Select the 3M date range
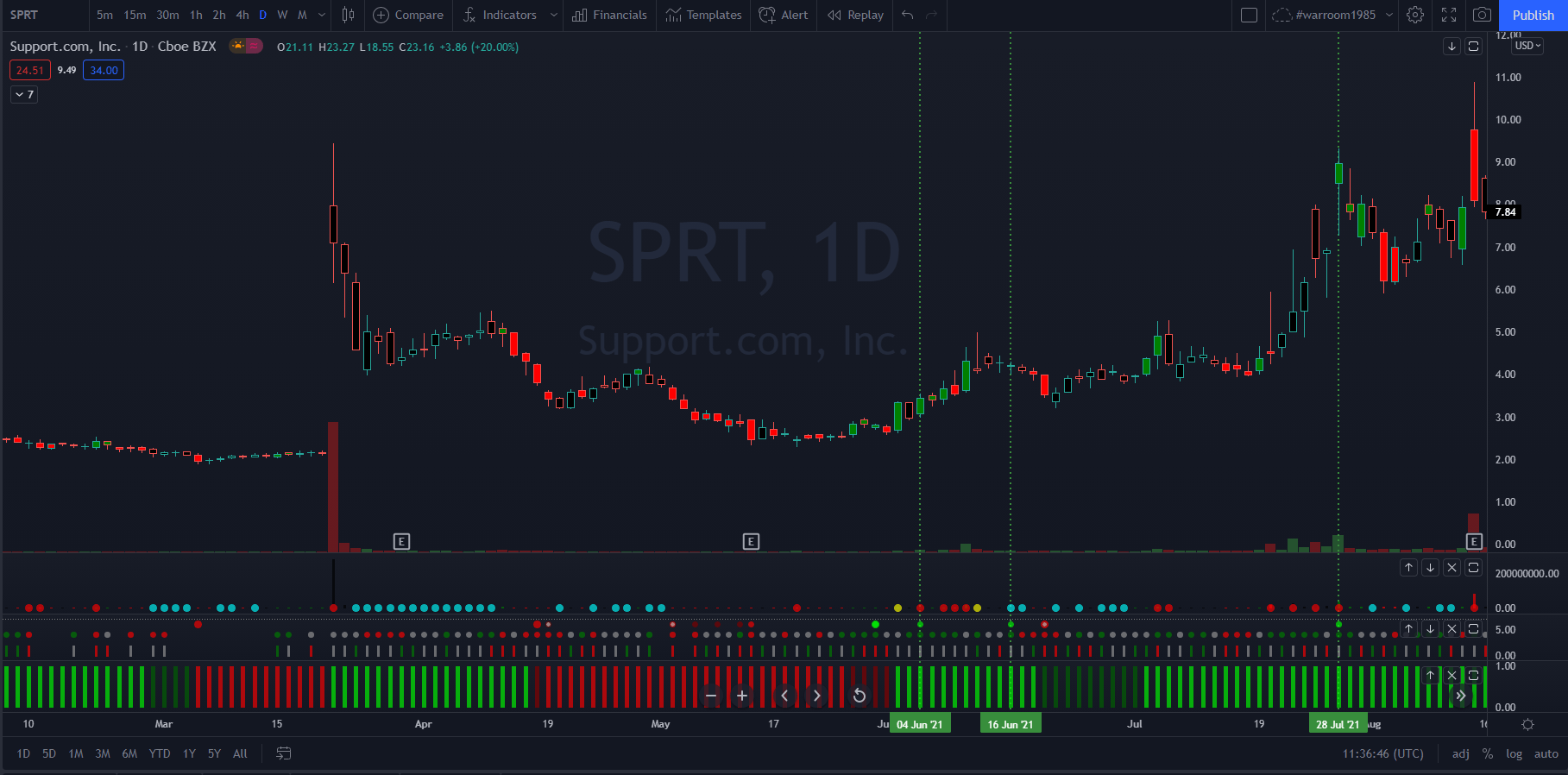Screen dimensions: 1568x775 point(103,753)
